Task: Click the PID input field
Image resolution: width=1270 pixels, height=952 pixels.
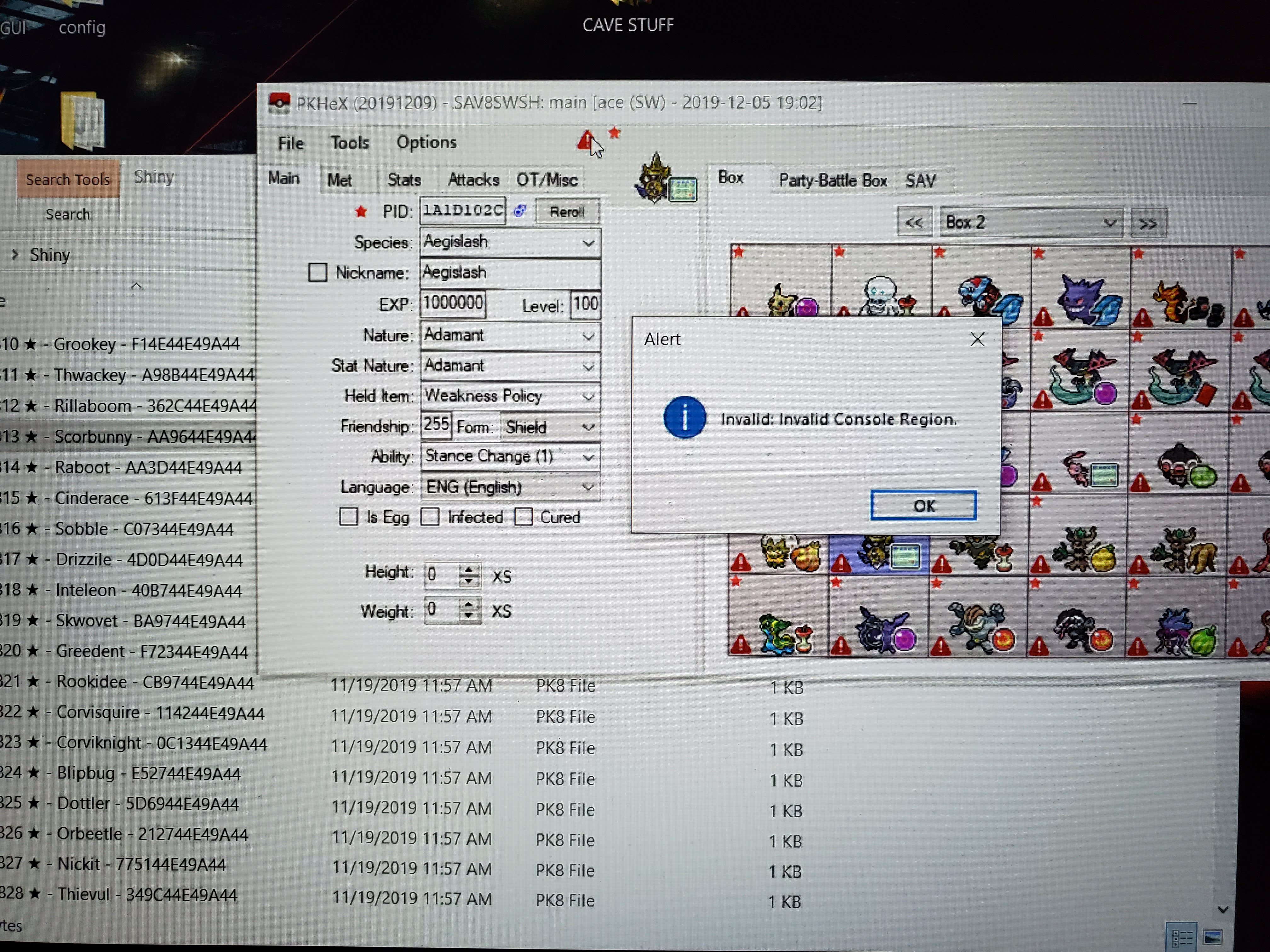Action: (x=462, y=211)
